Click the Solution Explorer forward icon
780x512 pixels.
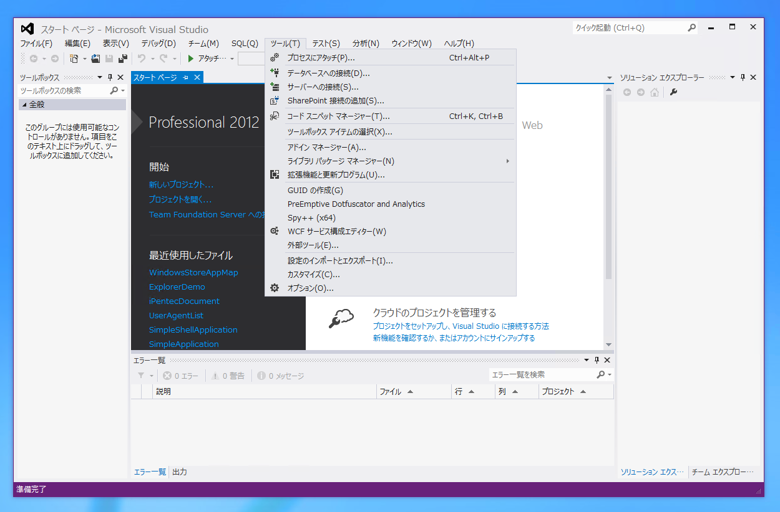pos(641,92)
